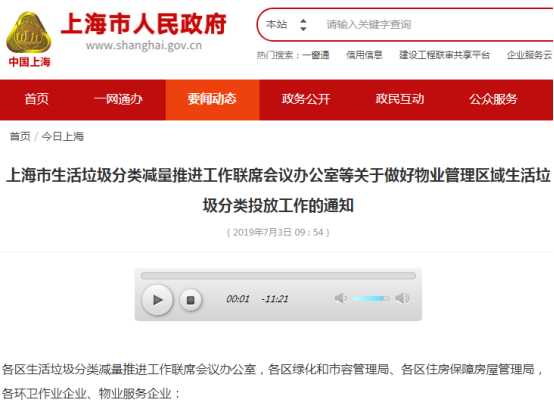Image resolution: width=554 pixels, height=406 pixels.
Task: Select the 要闻动态 navigation tab
Action: click(212, 100)
